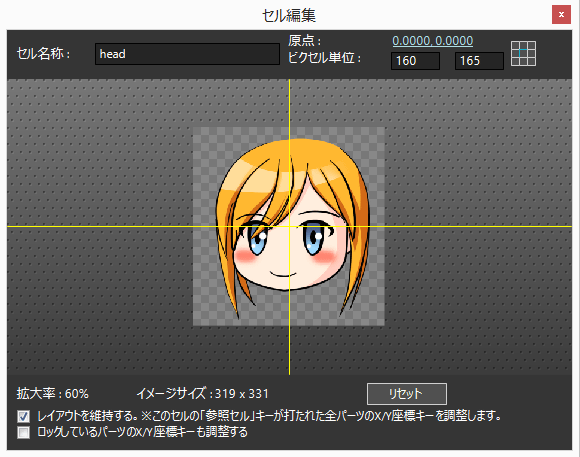This screenshot has height=457, width=580.
Task: Click the 原点 label
Action: [x=304, y=41]
